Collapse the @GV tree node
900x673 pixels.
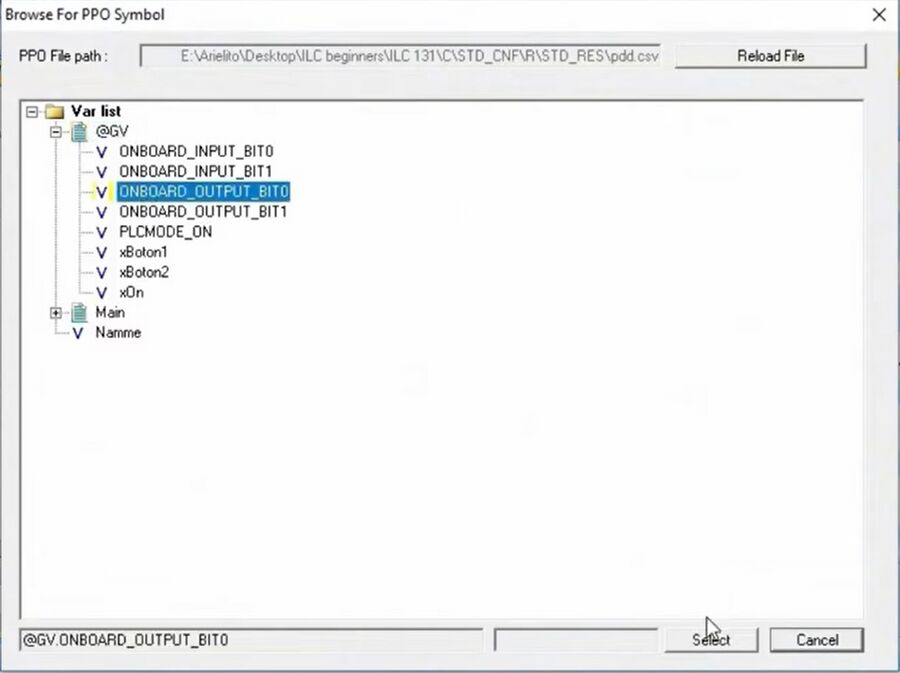(x=57, y=131)
